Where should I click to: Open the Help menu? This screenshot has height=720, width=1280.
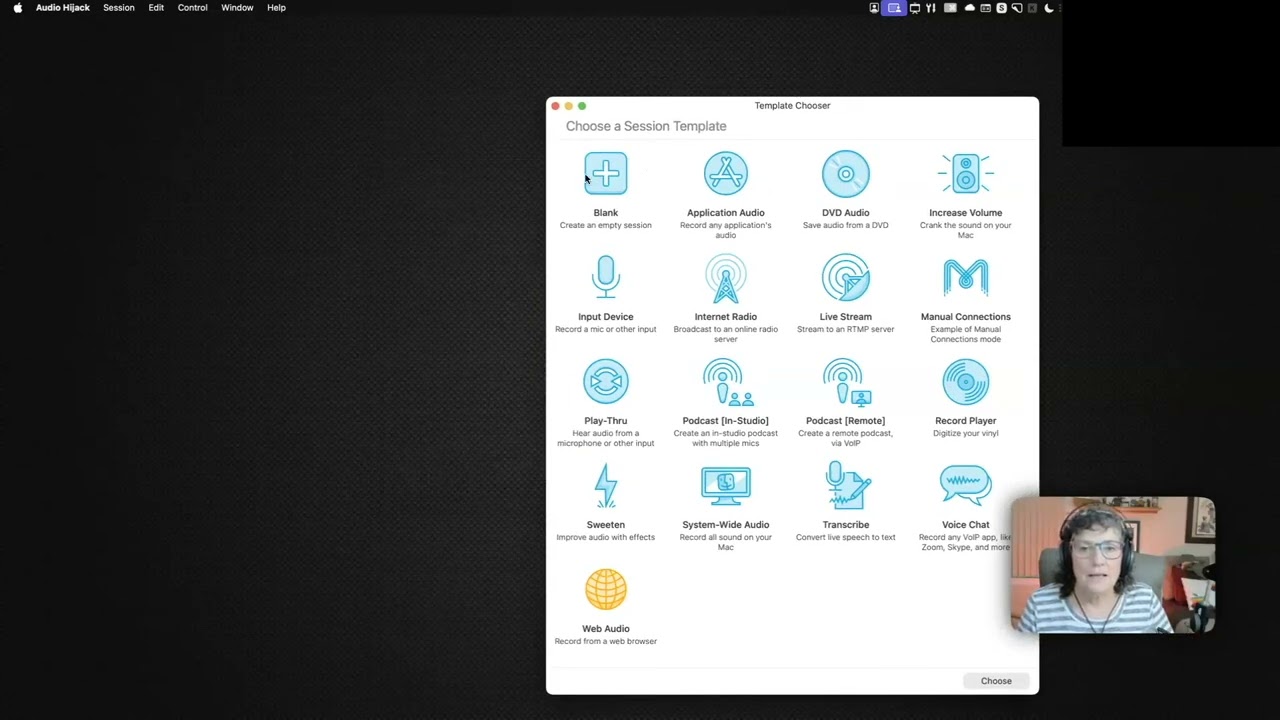pyautogui.click(x=276, y=8)
